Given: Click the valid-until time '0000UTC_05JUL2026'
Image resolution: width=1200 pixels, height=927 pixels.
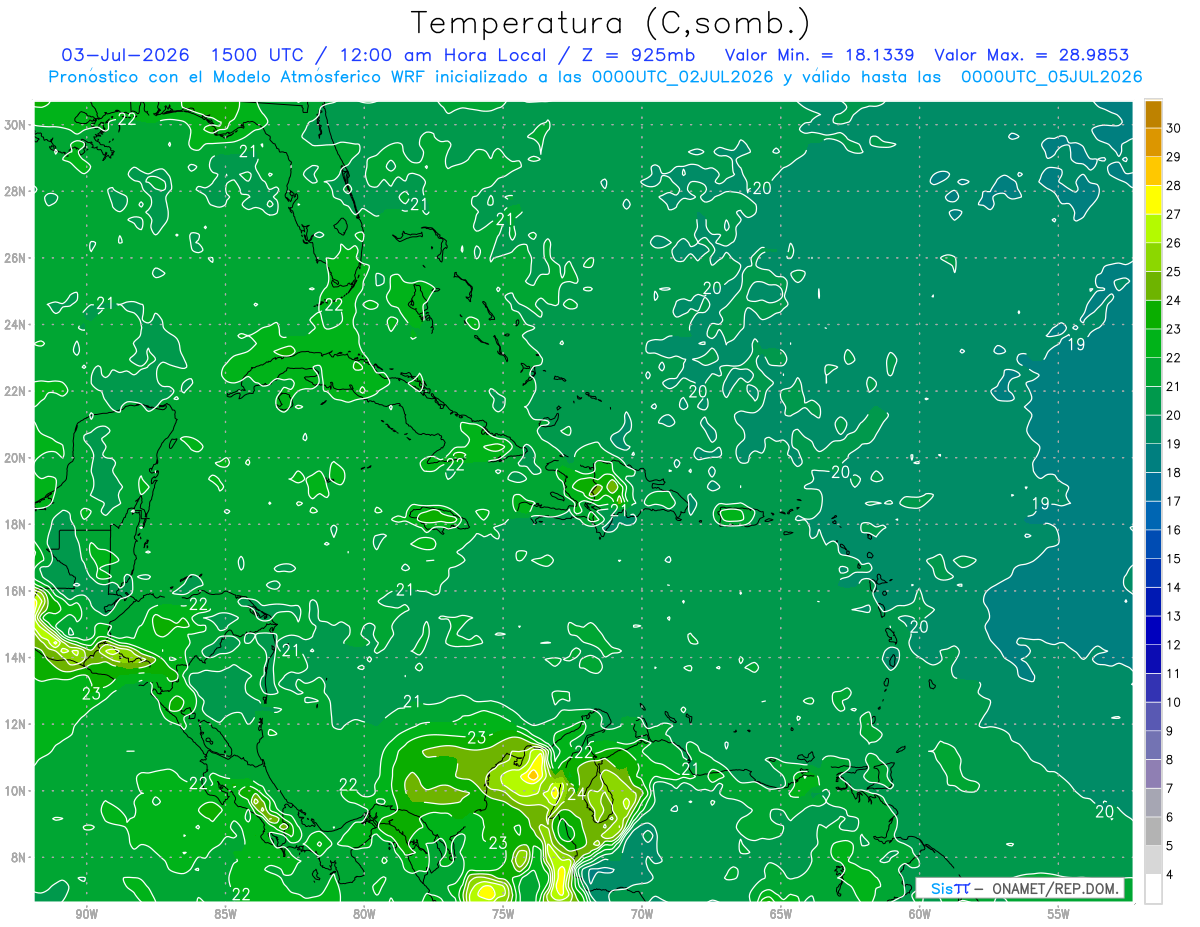Looking at the screenshot, I should 1051,77.
